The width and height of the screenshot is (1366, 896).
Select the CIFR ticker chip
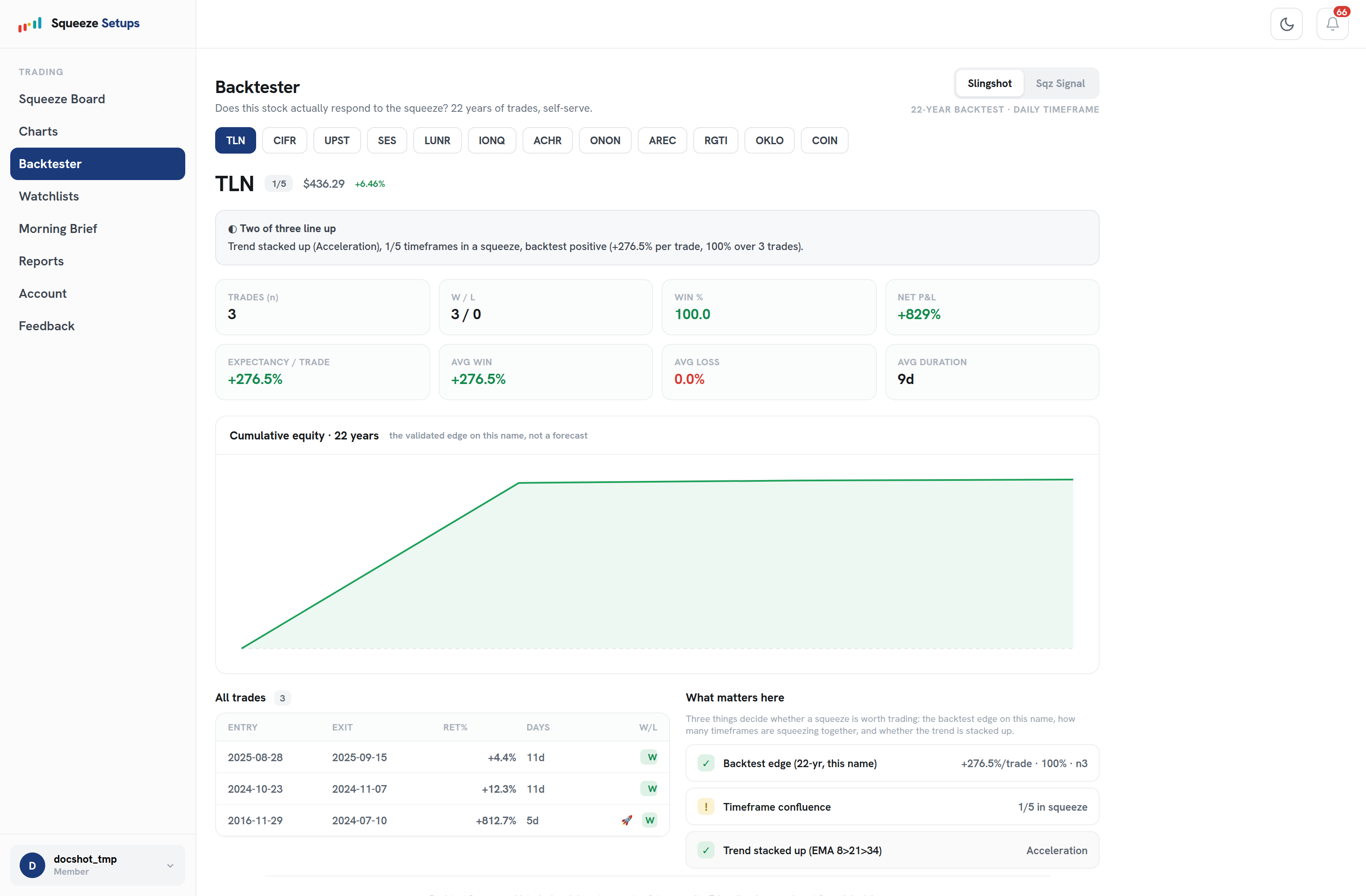(284, 140)
